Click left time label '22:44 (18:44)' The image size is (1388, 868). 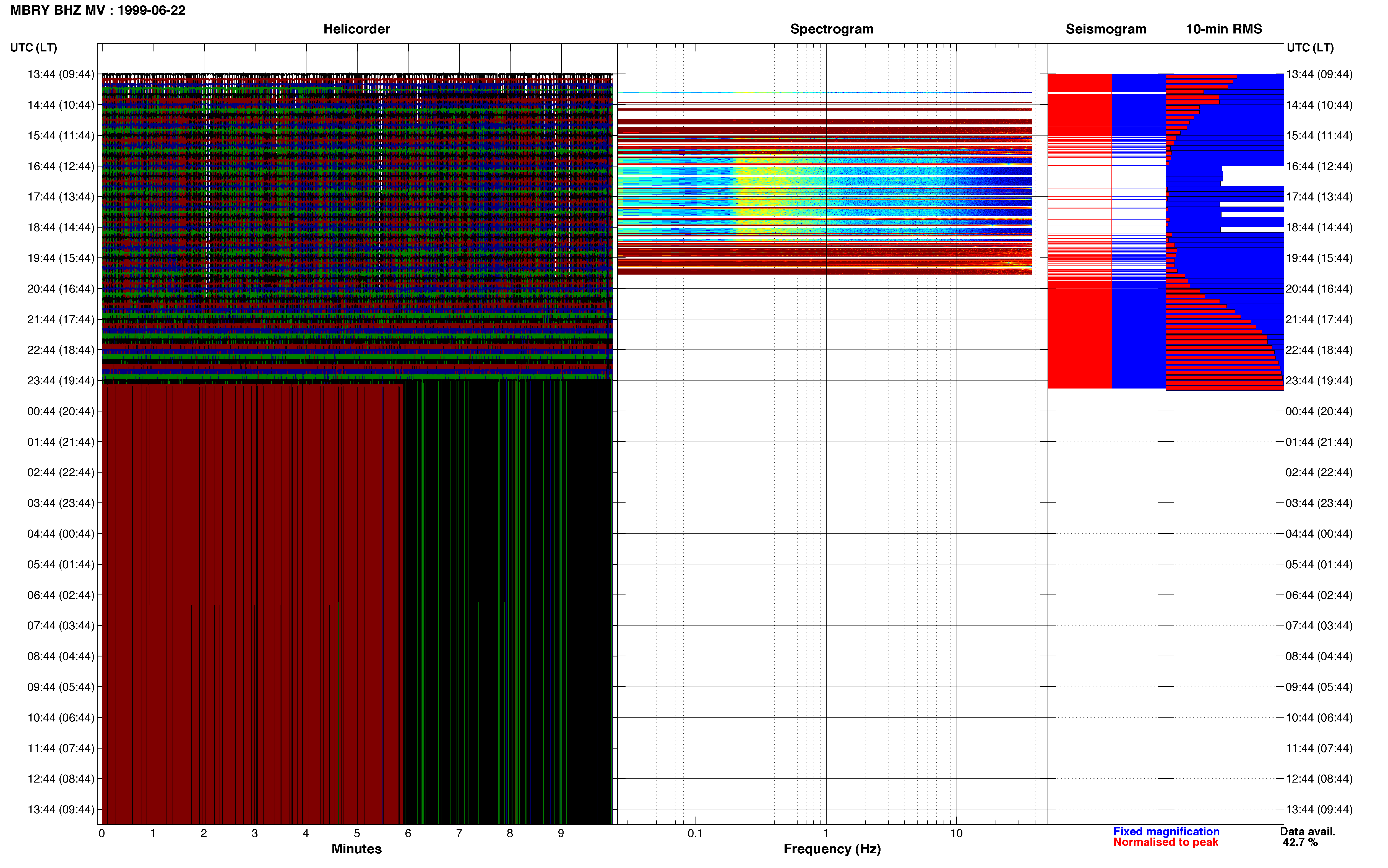[61, 350]
